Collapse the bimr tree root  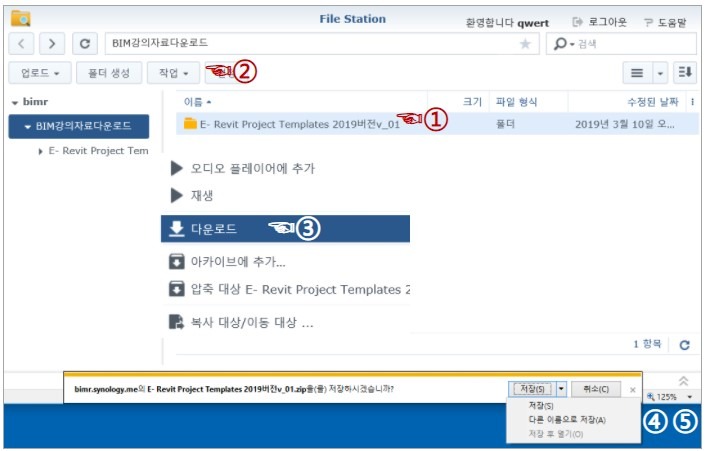point(15,102)
